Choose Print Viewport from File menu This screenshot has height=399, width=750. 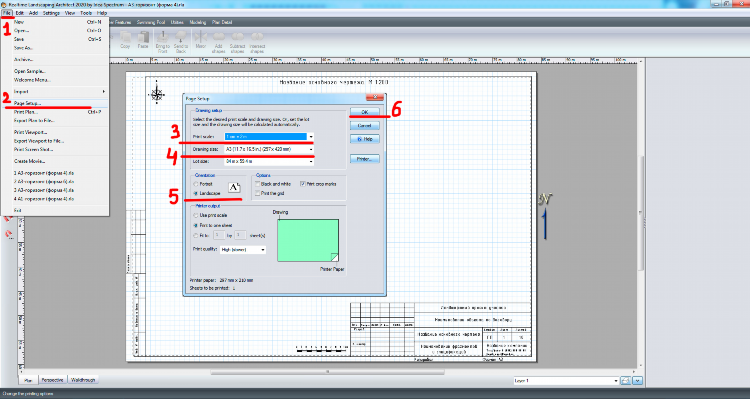tap(55, 132)
